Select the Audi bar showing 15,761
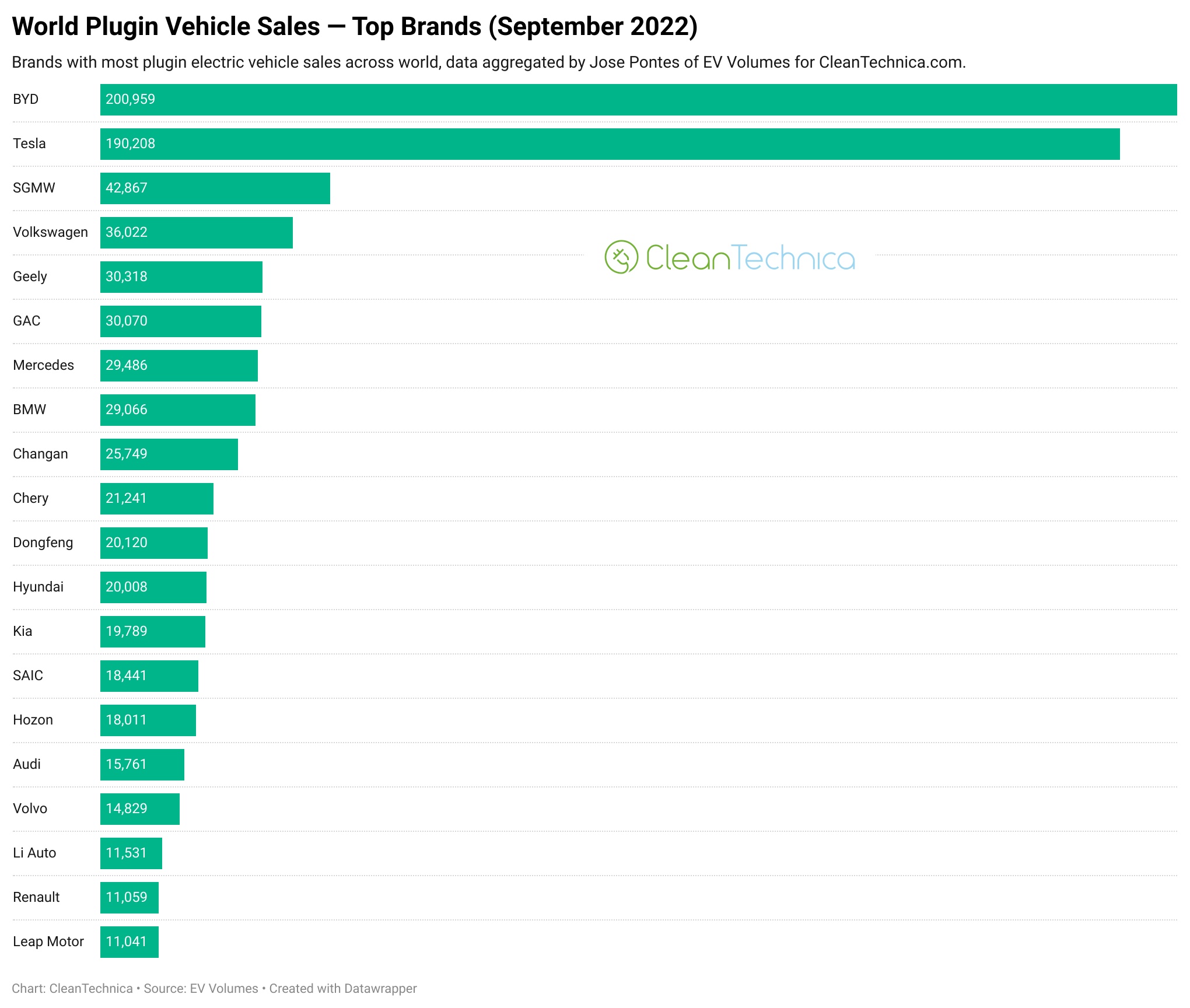 [142, 765]
